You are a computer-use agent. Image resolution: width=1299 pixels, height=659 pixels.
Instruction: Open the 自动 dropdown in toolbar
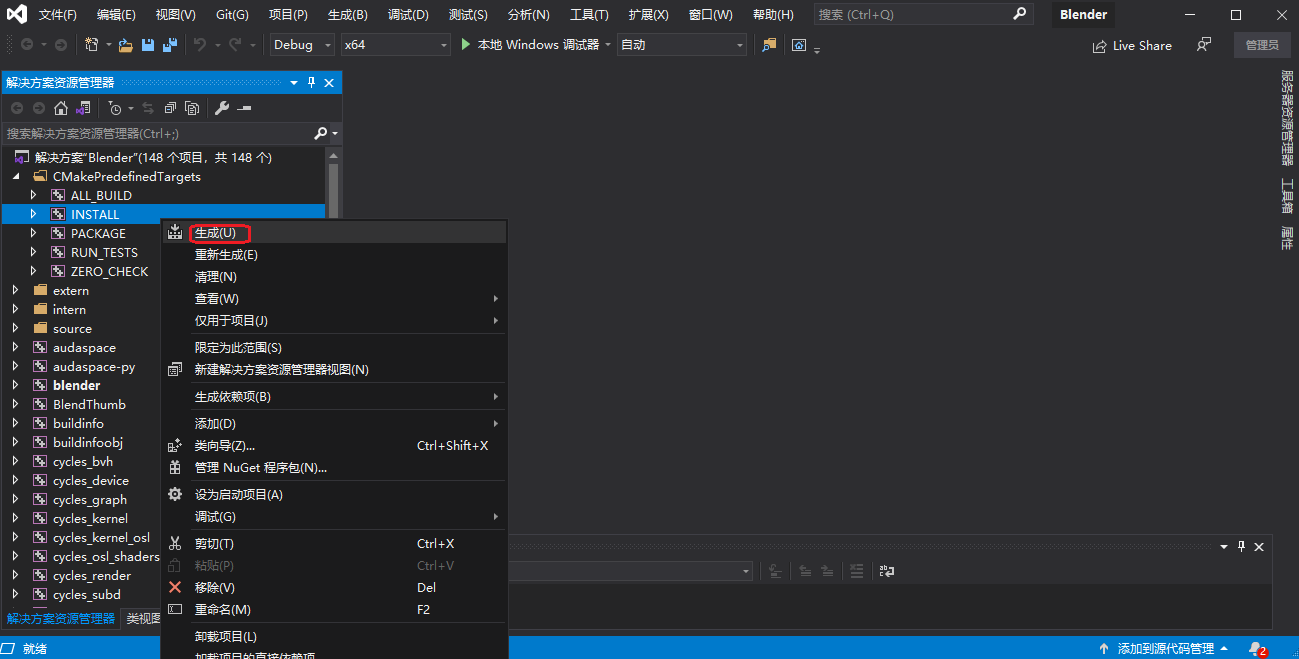click(x=682, y=45)
